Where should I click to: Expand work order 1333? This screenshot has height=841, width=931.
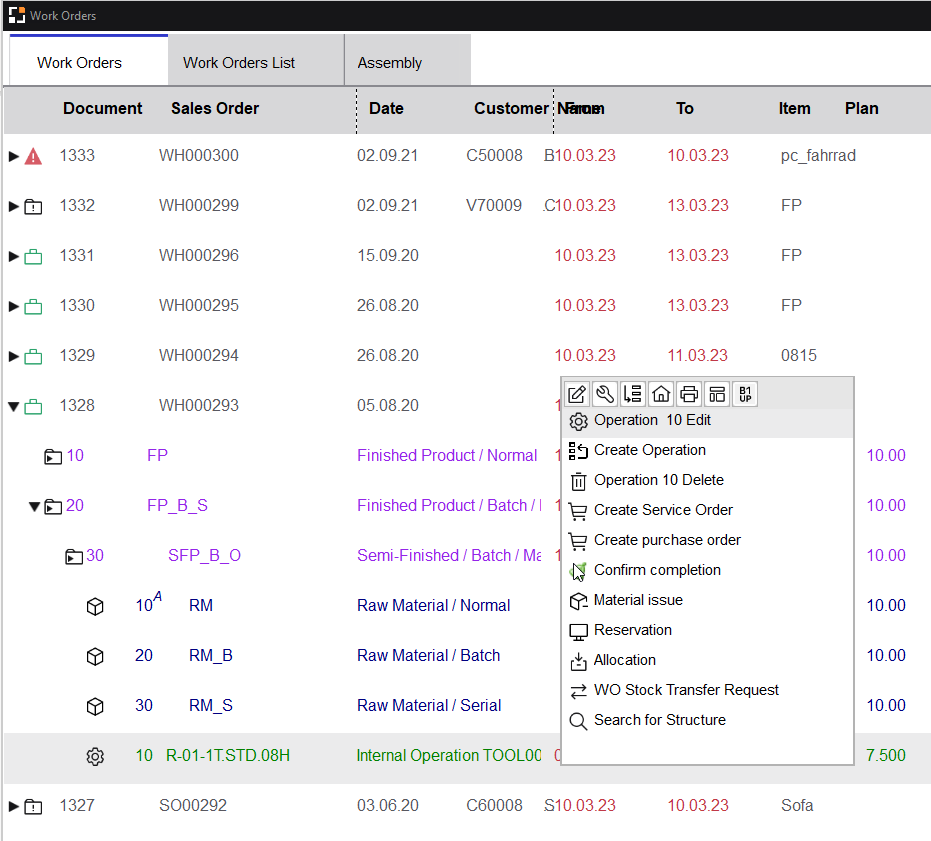tap(14, 156)
